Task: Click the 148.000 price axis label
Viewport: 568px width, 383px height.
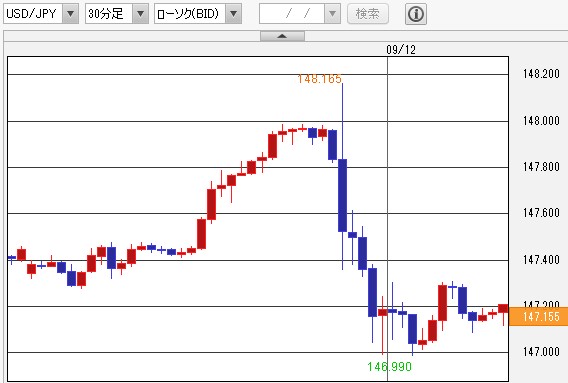Action: pos(541,121)
